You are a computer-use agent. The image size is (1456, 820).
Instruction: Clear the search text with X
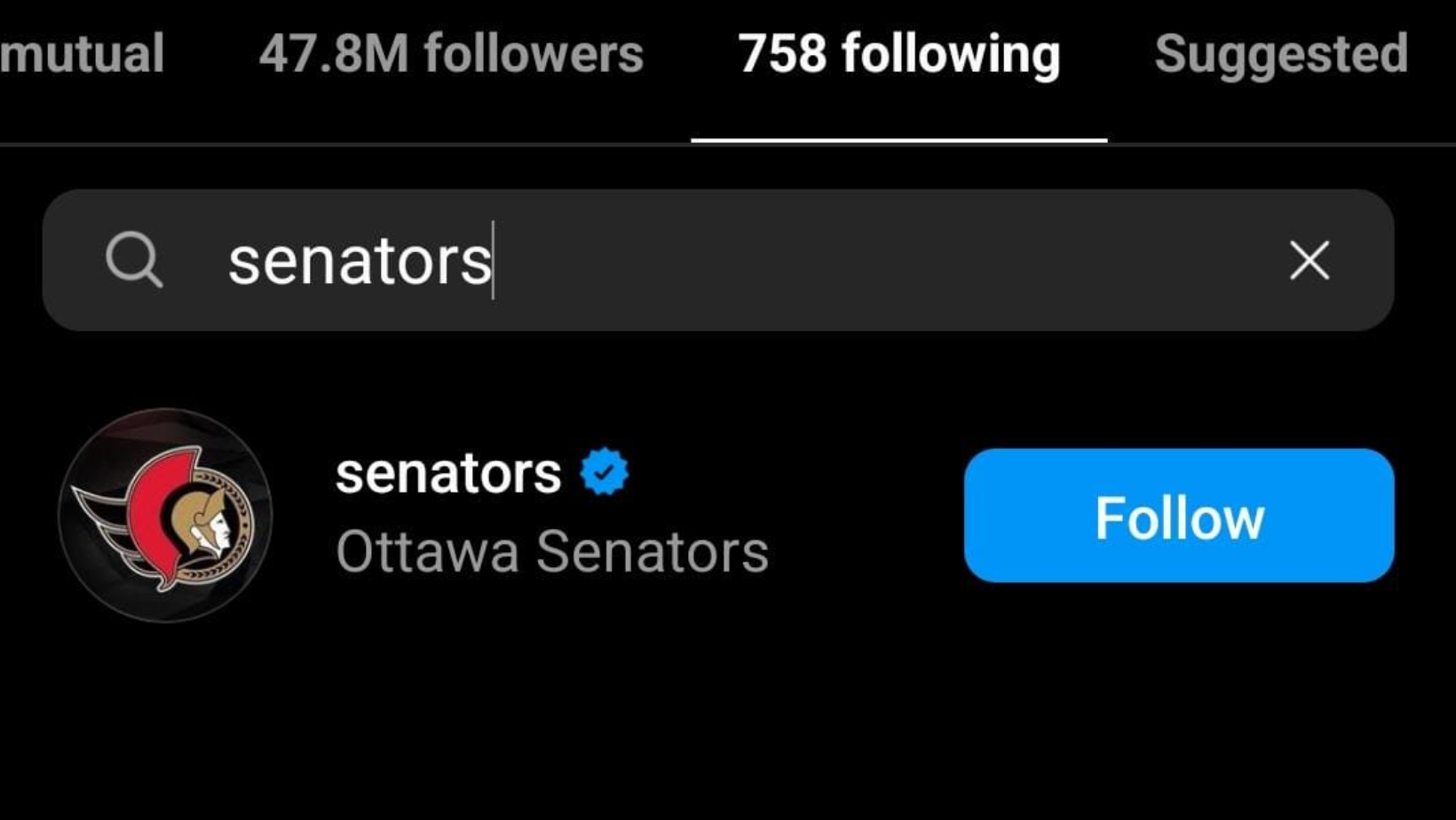[1309, 261]
